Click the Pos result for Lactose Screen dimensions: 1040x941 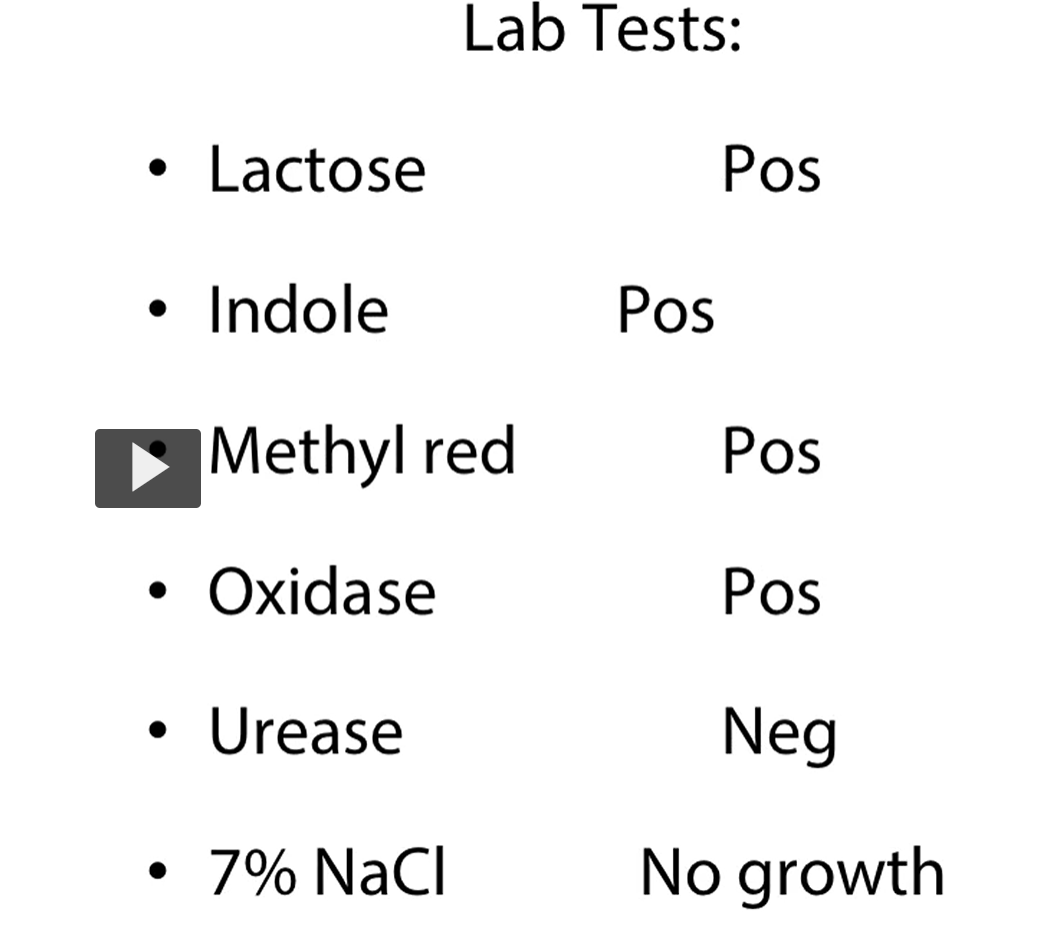click(771, 169)
